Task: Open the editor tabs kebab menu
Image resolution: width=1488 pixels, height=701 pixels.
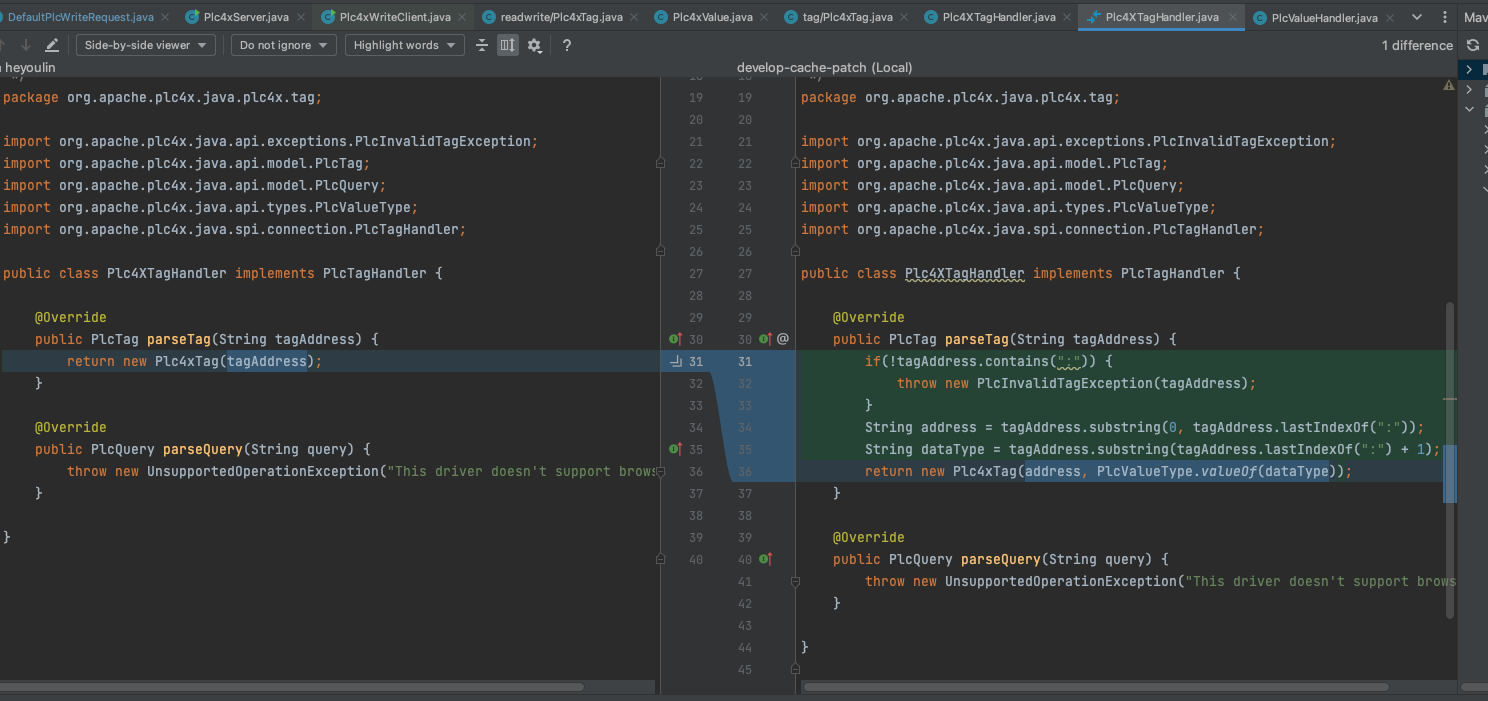Action: [1444, 17]
